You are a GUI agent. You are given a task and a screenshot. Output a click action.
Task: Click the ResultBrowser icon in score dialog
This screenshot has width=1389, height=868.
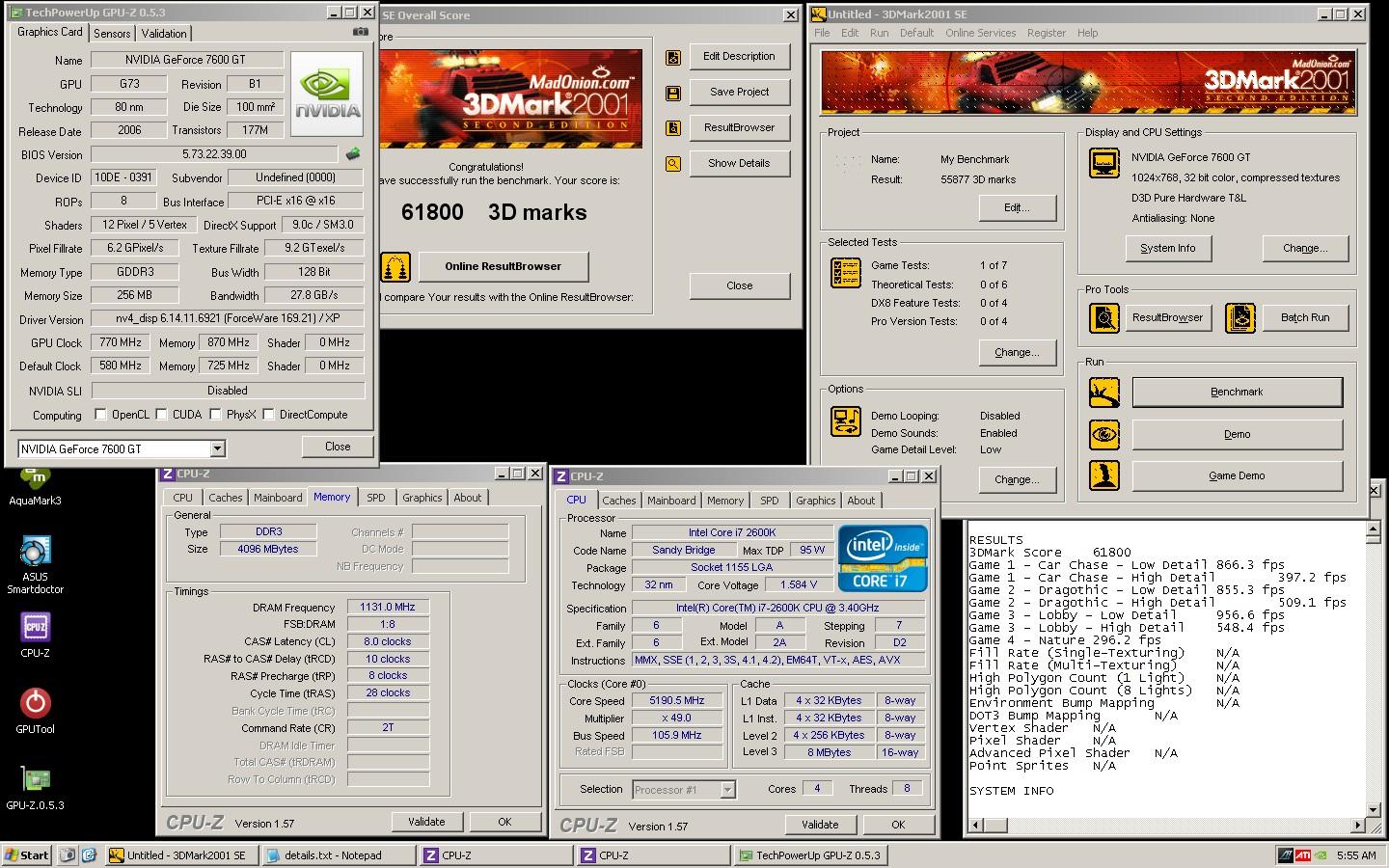point(673,128)
